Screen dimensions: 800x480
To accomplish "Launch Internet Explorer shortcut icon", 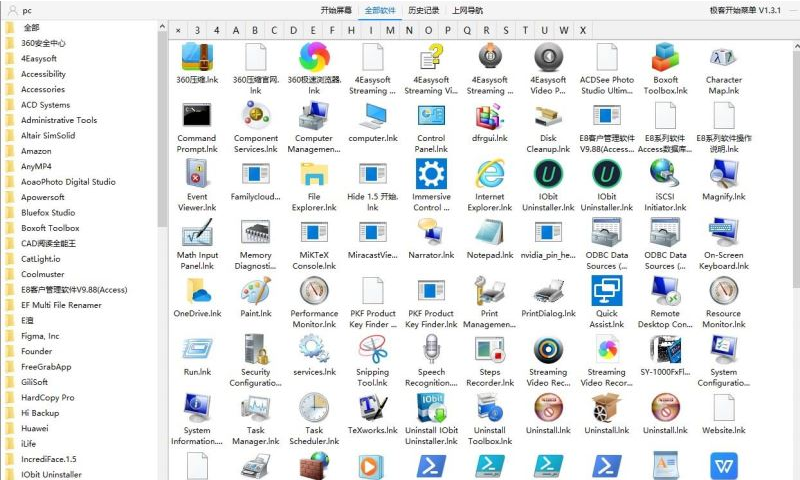I will [x=489, y=174].
